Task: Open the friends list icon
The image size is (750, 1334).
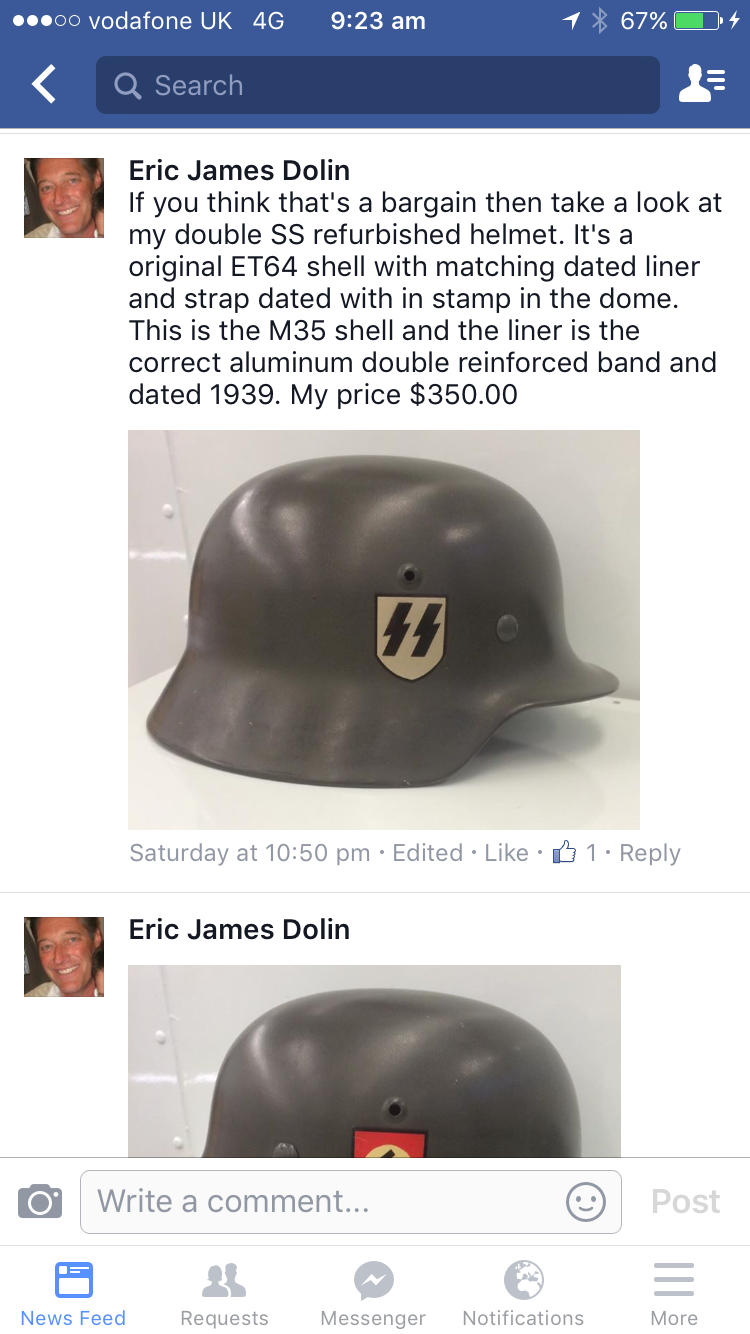Action: [702, 85]
